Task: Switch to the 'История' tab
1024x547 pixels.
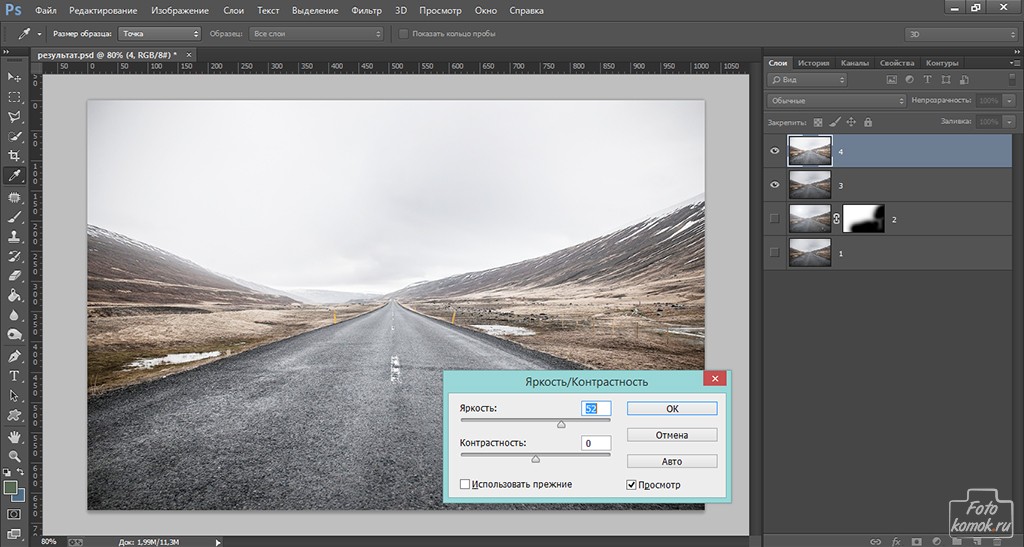Action: click(x=813, y=63)
